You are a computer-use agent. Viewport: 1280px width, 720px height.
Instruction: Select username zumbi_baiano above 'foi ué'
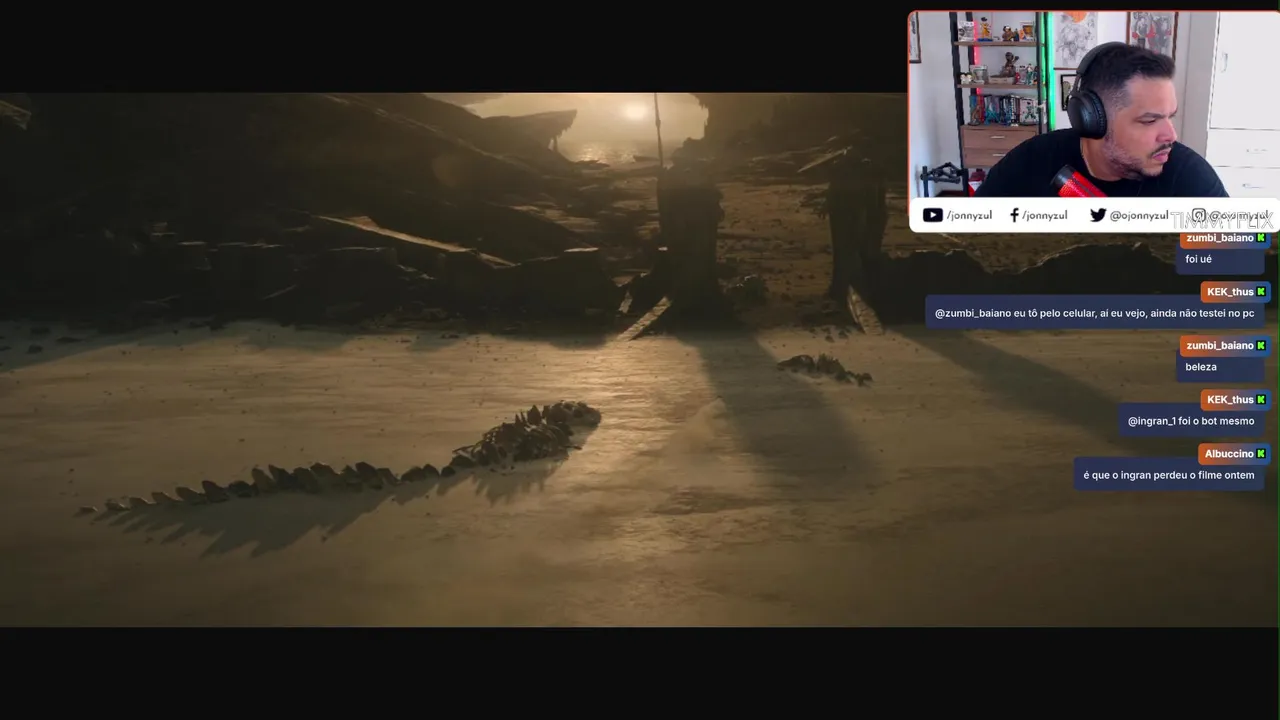point(1220,238)
